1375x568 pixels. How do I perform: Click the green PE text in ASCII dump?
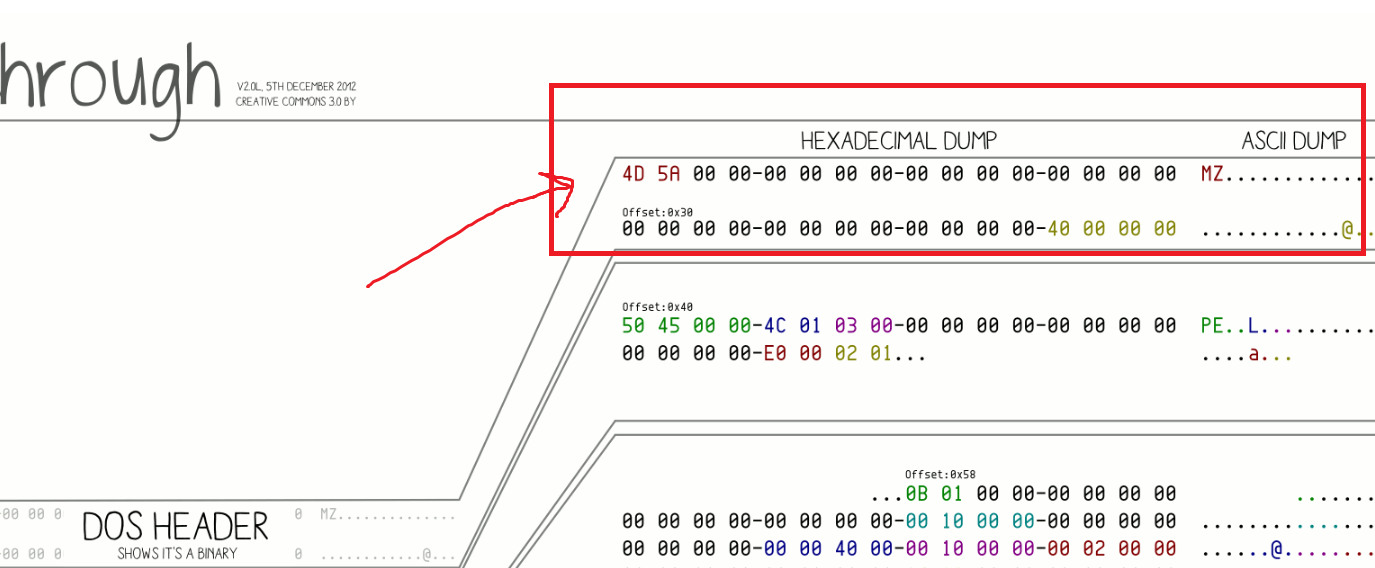coord(1213,326)
